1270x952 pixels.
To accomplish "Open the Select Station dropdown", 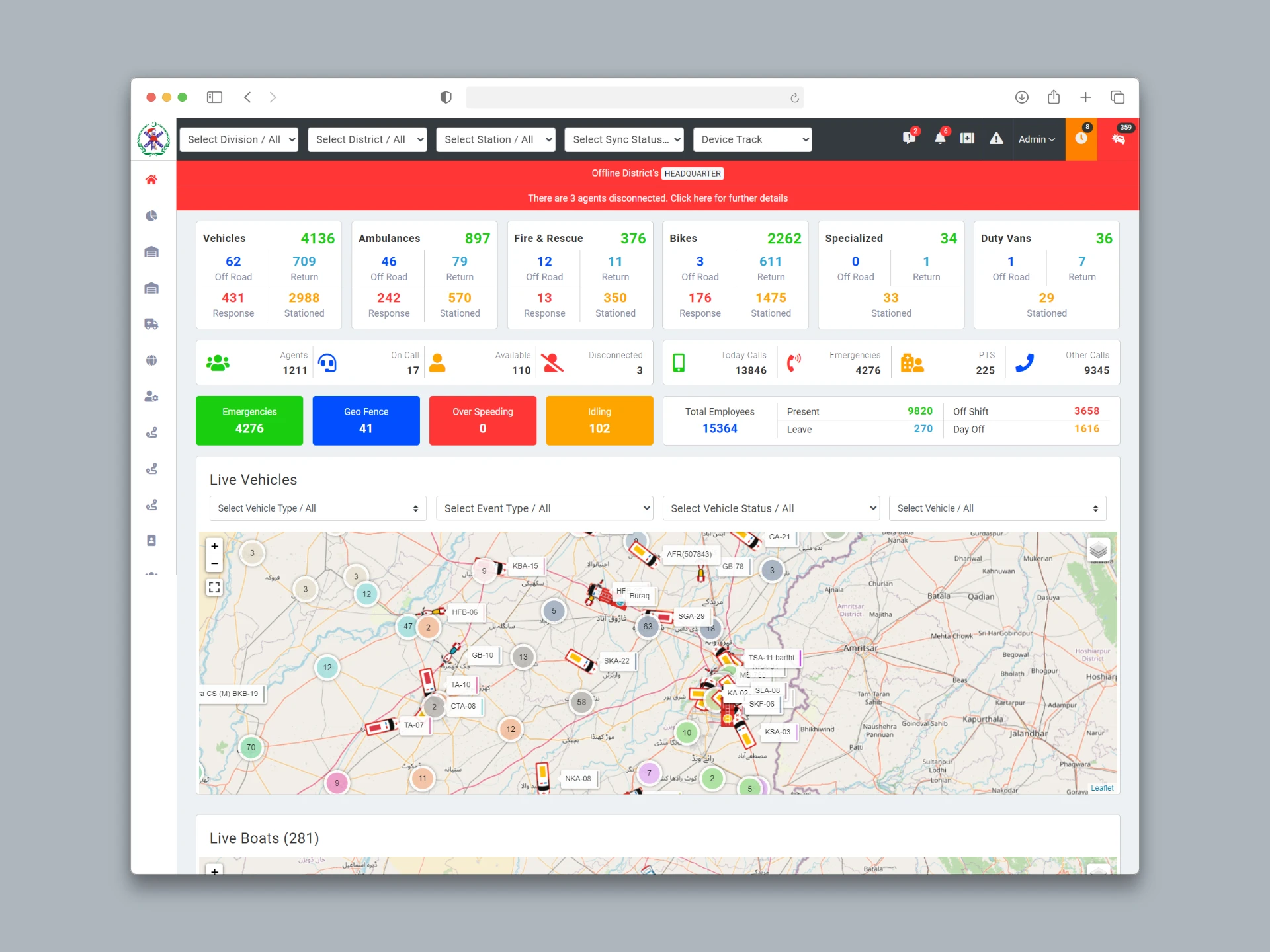I will [495, 139].
